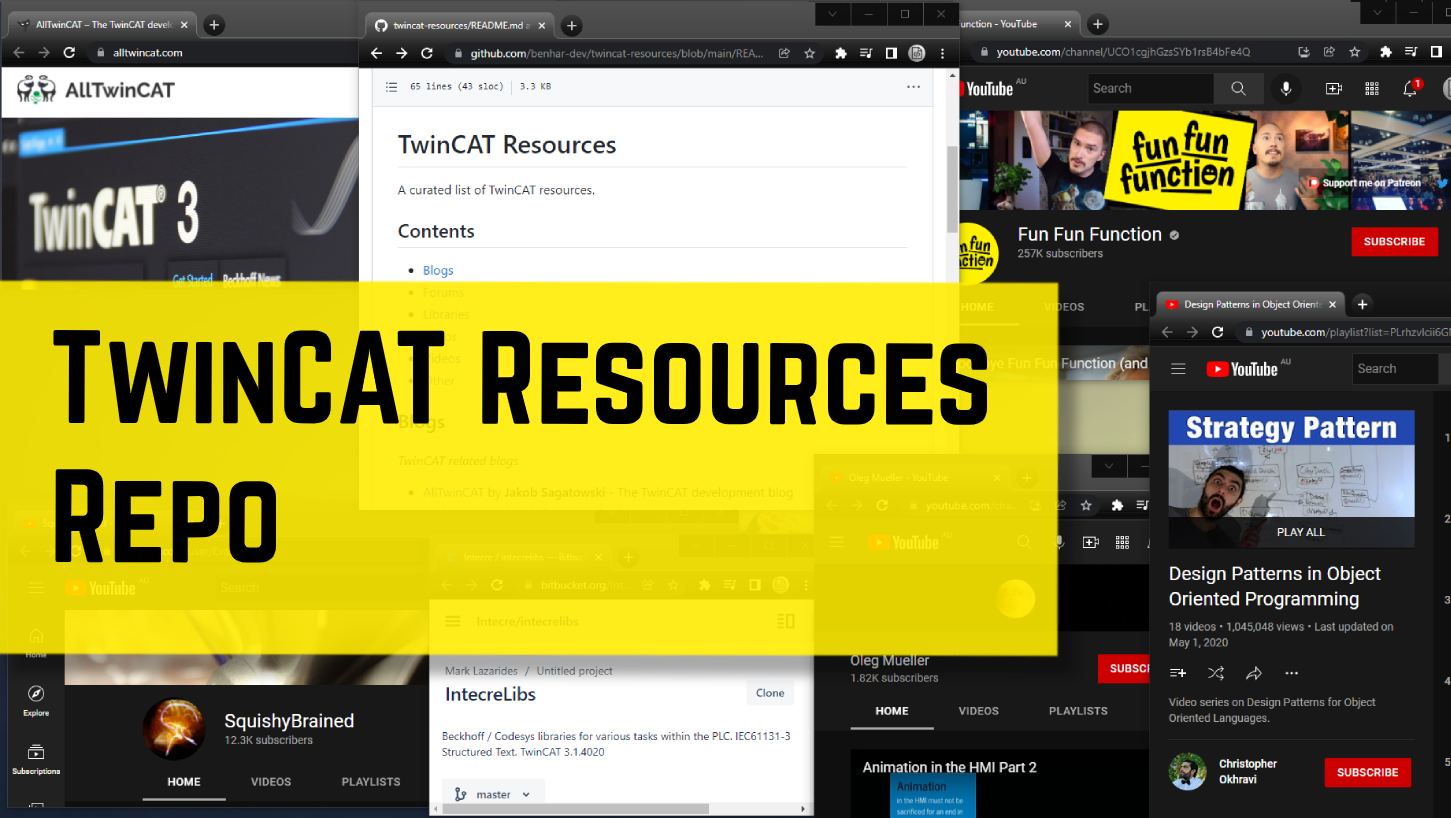Open side panel icon in GitHub window
The width and height of the screenshot is (1451, 818).
click(891, 54)
